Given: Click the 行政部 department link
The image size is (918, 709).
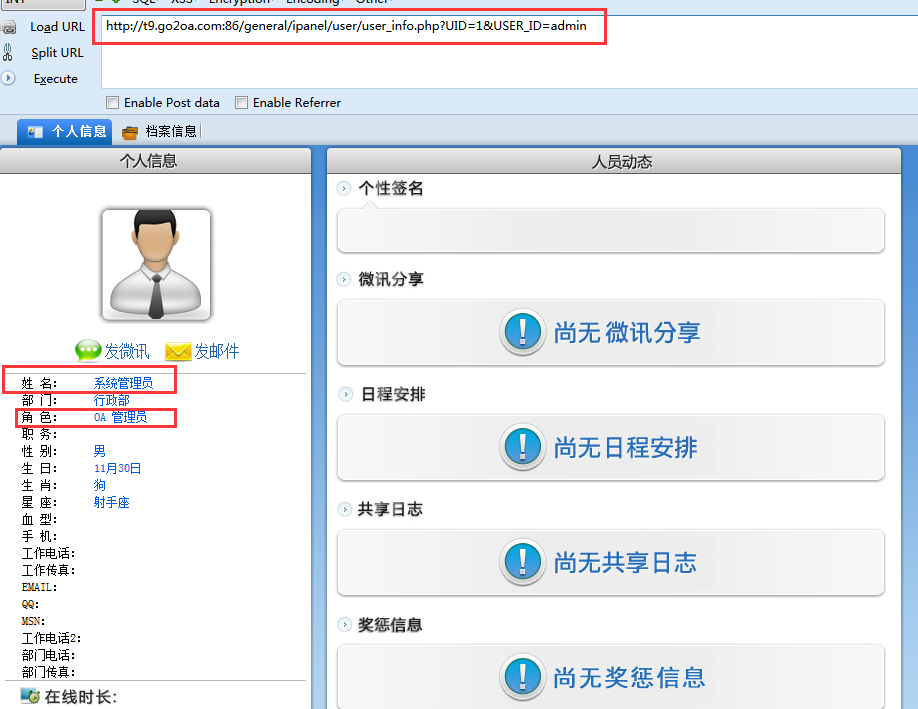Looking at the screenshot, I should click(111, 400).
